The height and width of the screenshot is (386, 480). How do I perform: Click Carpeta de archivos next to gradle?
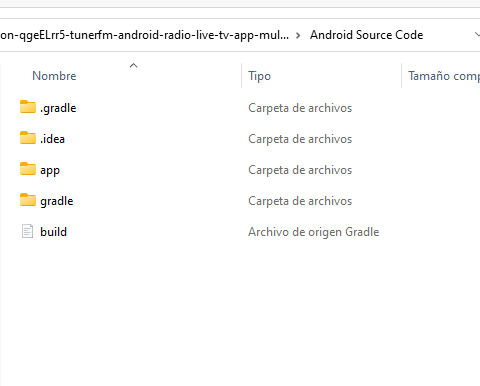click(300, 201)
